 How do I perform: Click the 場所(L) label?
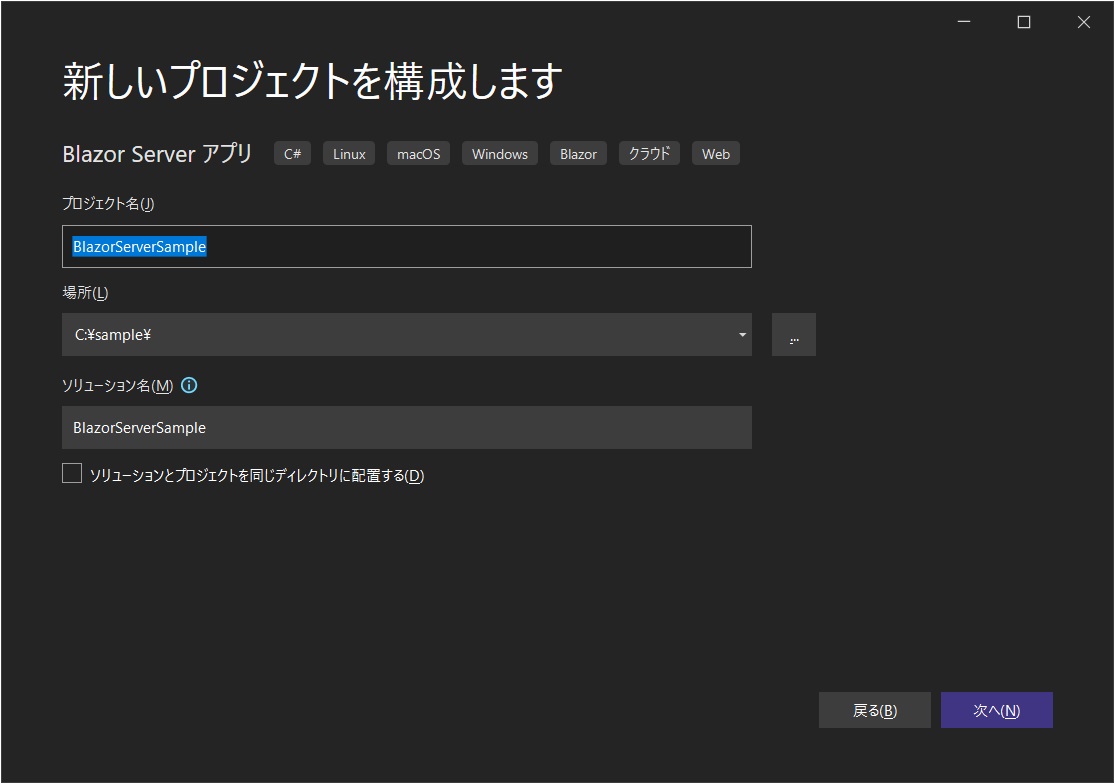point(85,293)
